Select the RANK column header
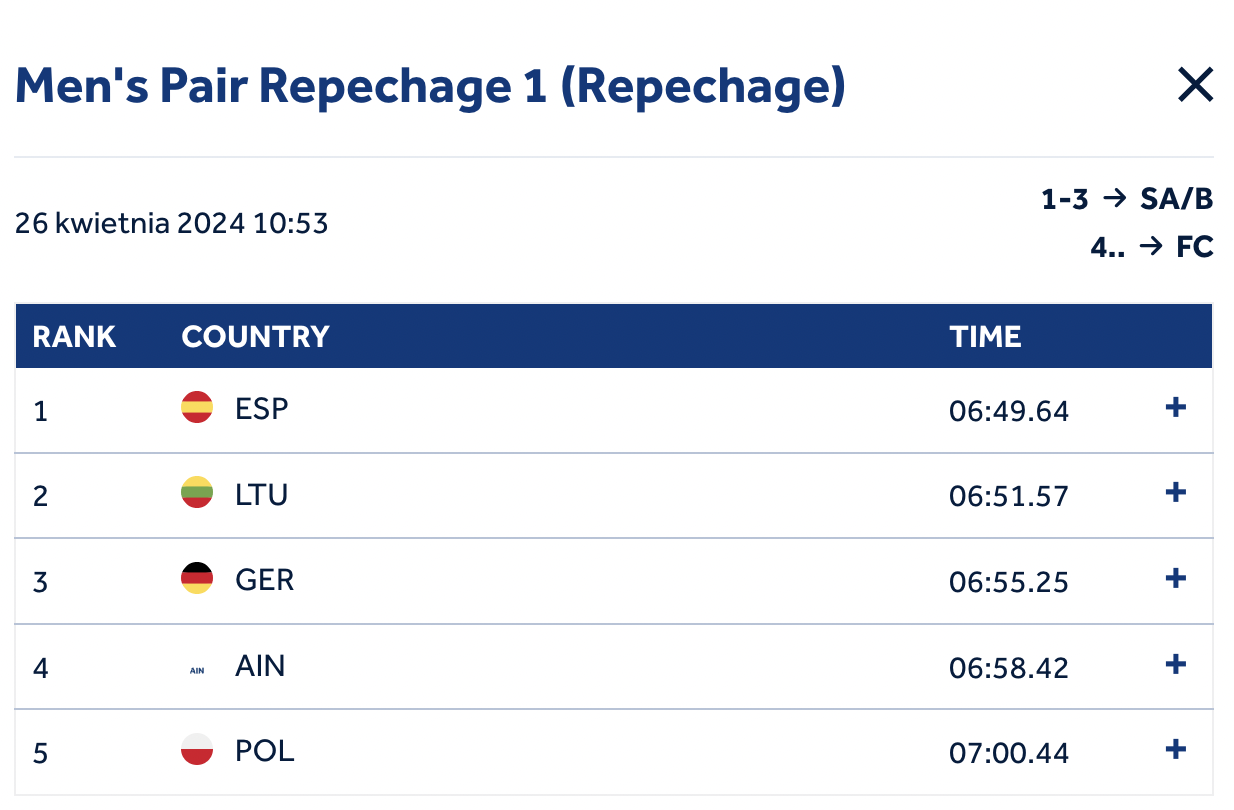 pos(75,337)
